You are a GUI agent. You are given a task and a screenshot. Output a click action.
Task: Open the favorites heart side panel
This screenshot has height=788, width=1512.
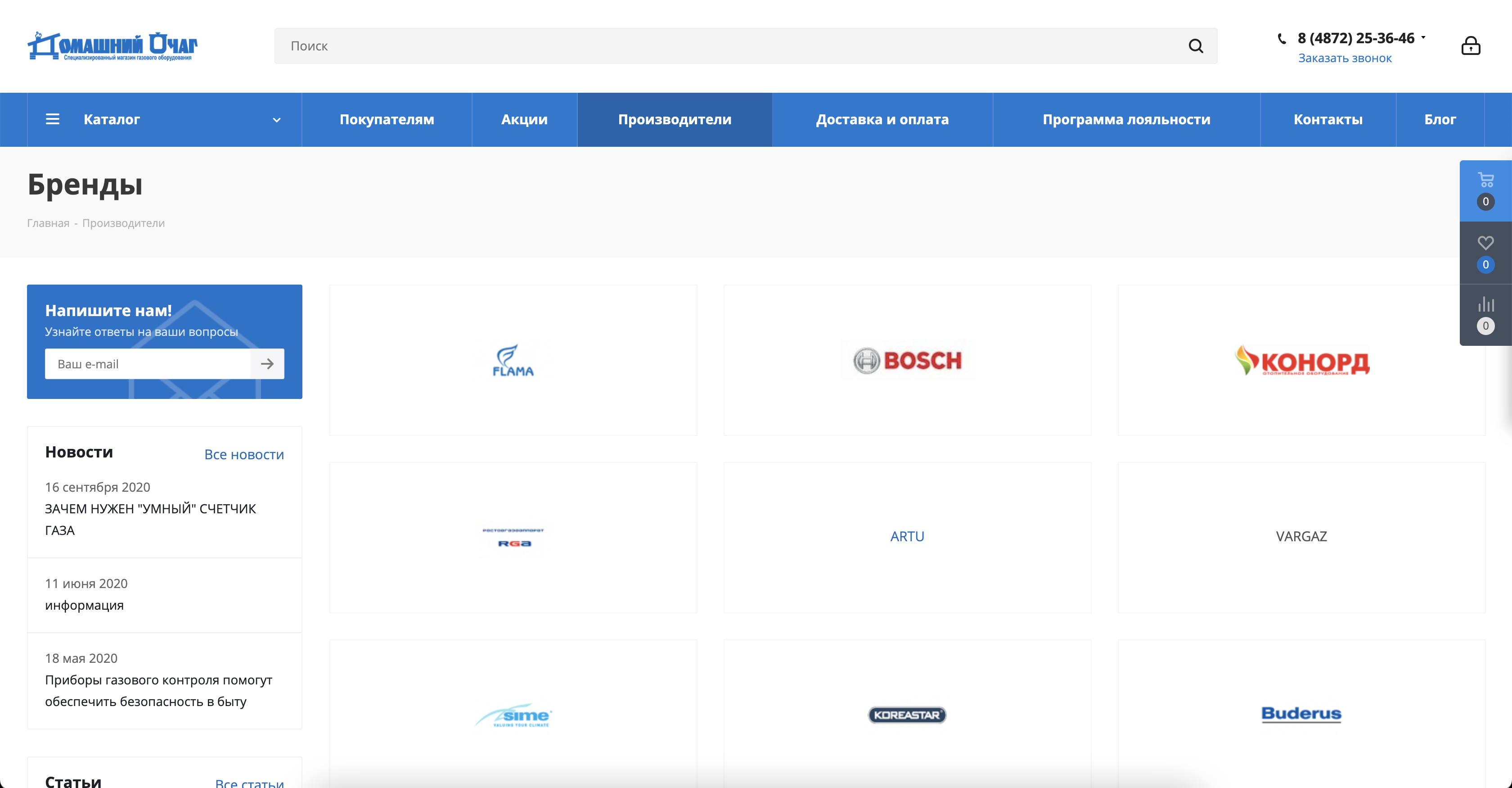(1485, 253)
